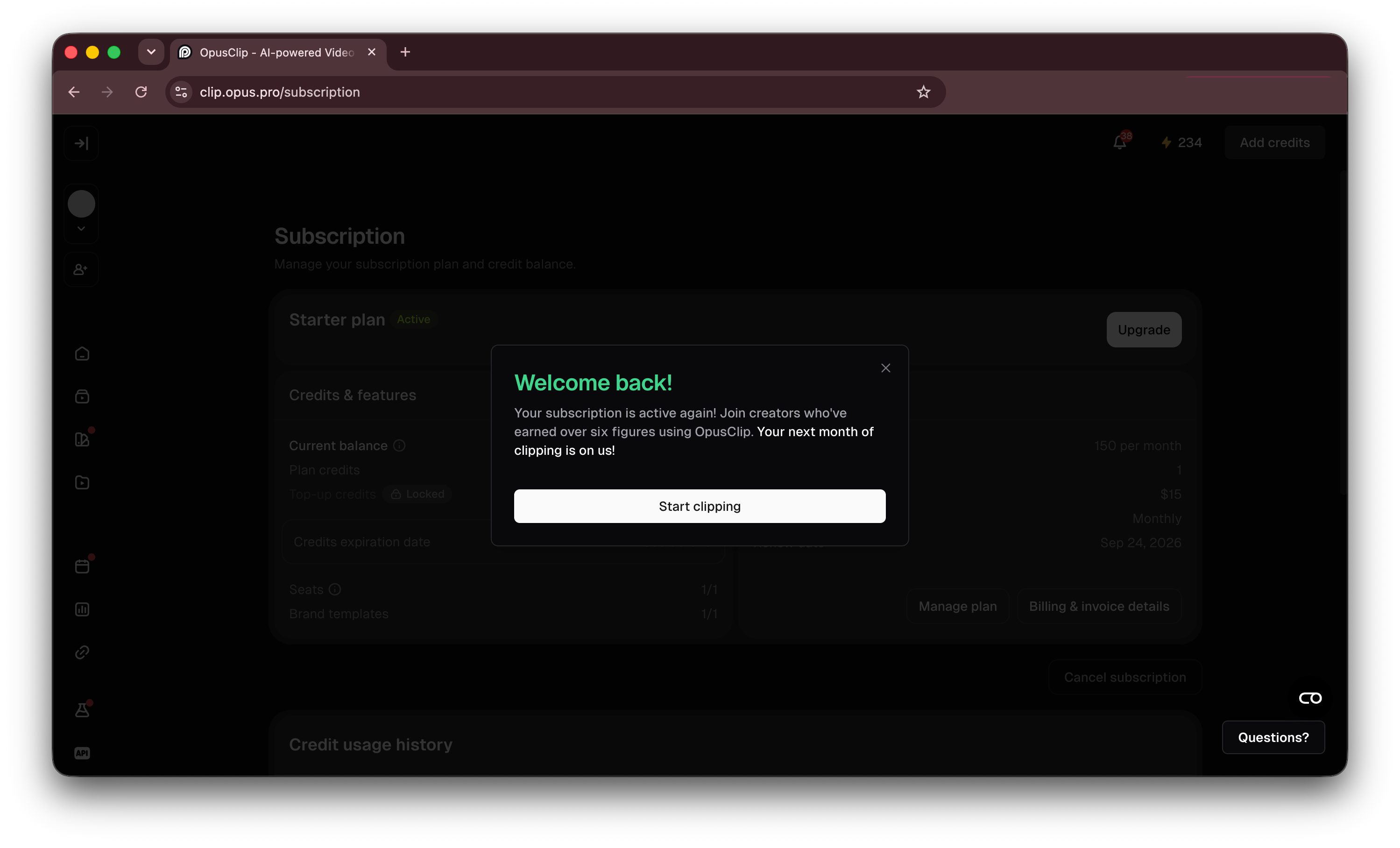This screenshot has width=1400, height=848.
Task: Open the projects box icon in the sidebar
Action: (x=82, y=396)
